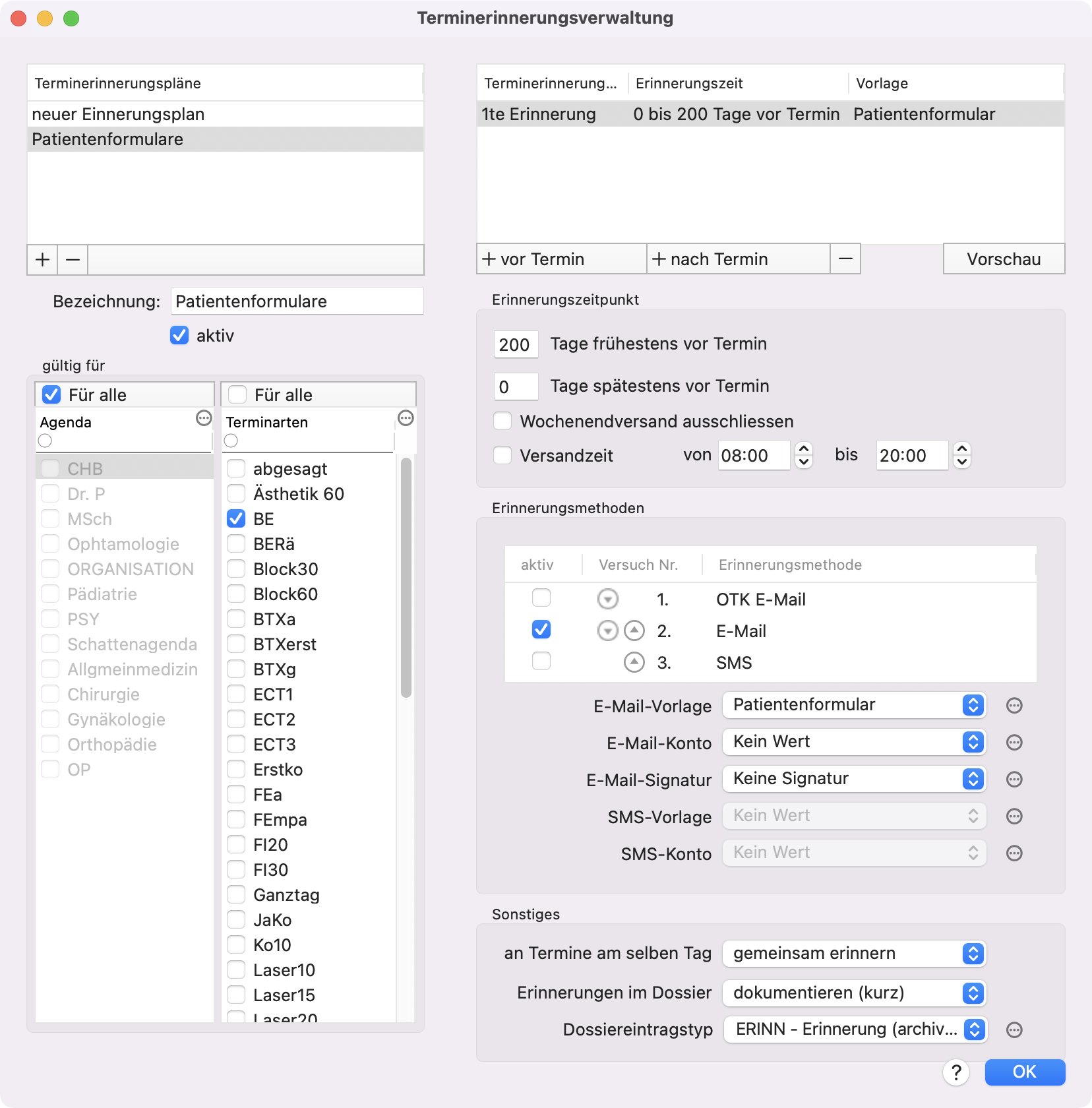Open the SMS-Konto dropdown
This screenshot has width=1092, height=1108.
tap(854, 853)
